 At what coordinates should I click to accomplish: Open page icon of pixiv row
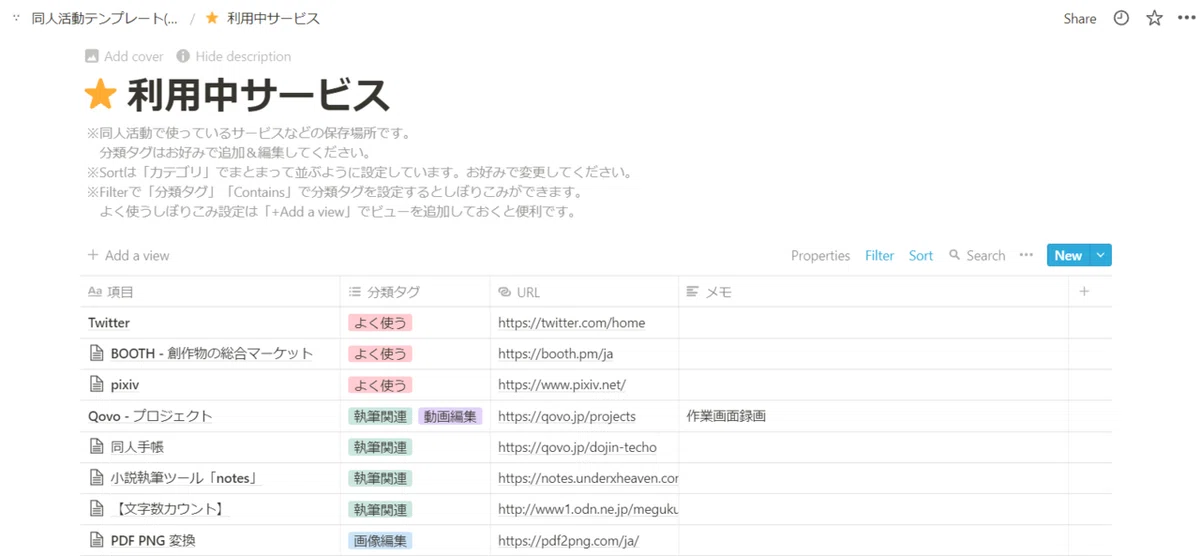pyautogui.click(x=97, y=384)
